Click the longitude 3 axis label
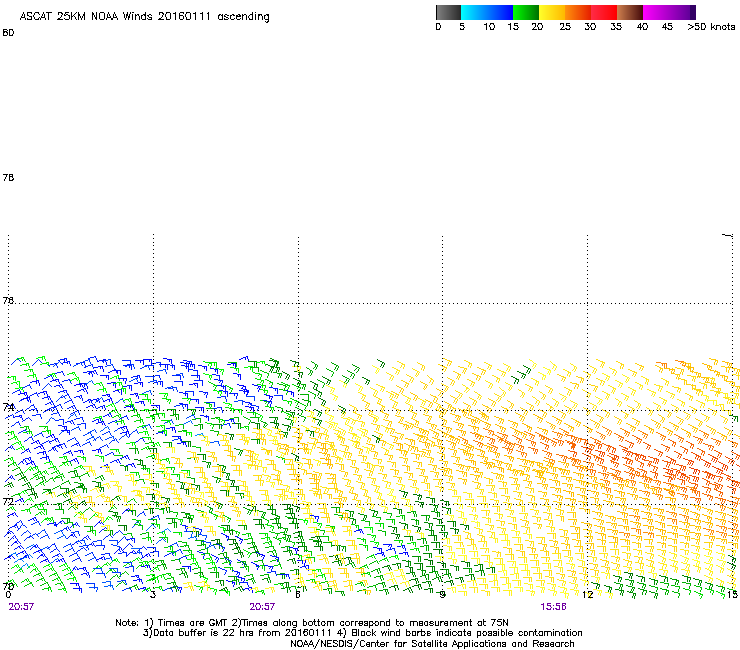The image size is (740, 650). [x=152, y=595]
